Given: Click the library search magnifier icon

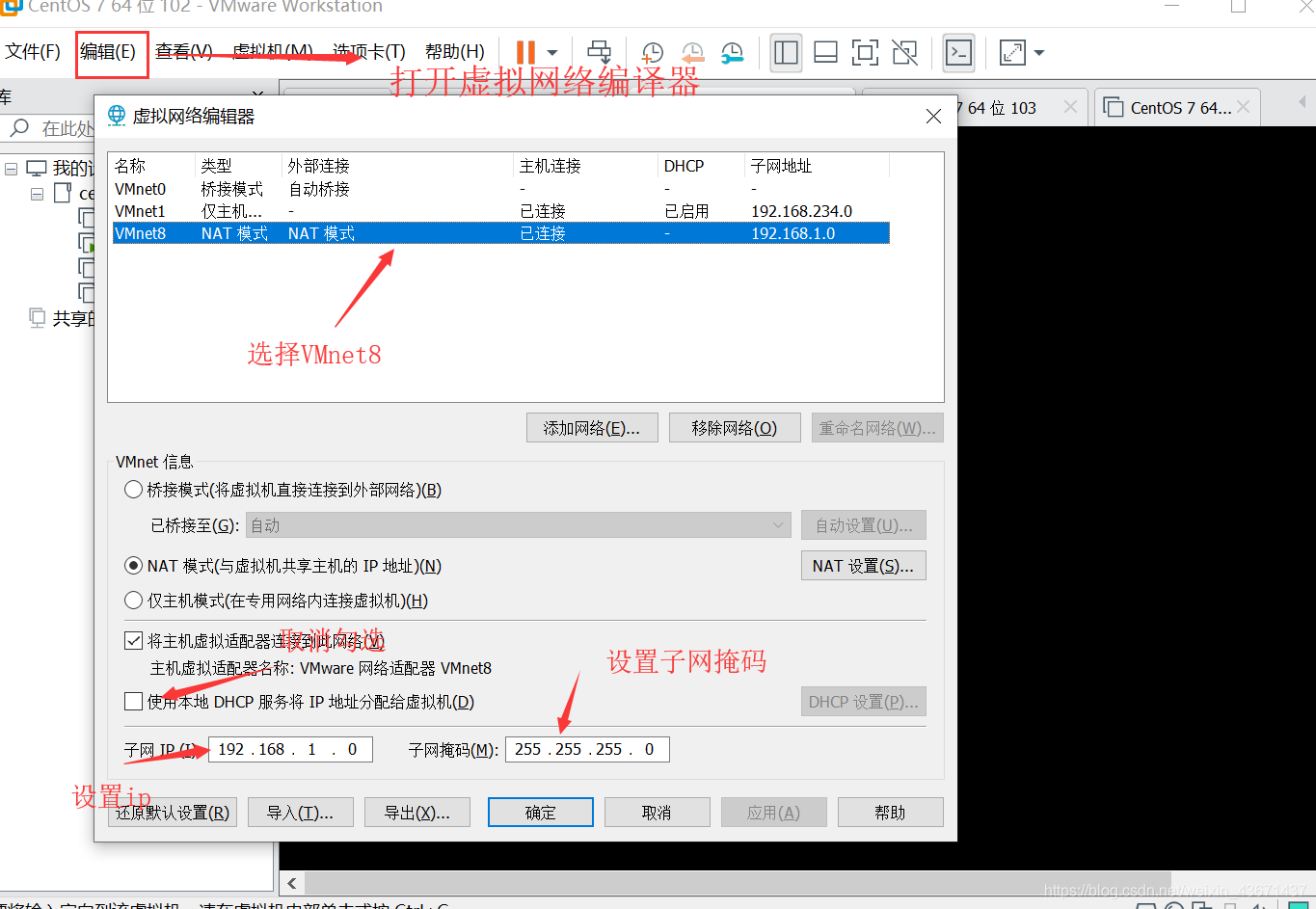Looking at the screenshot, I should (19, 127).
